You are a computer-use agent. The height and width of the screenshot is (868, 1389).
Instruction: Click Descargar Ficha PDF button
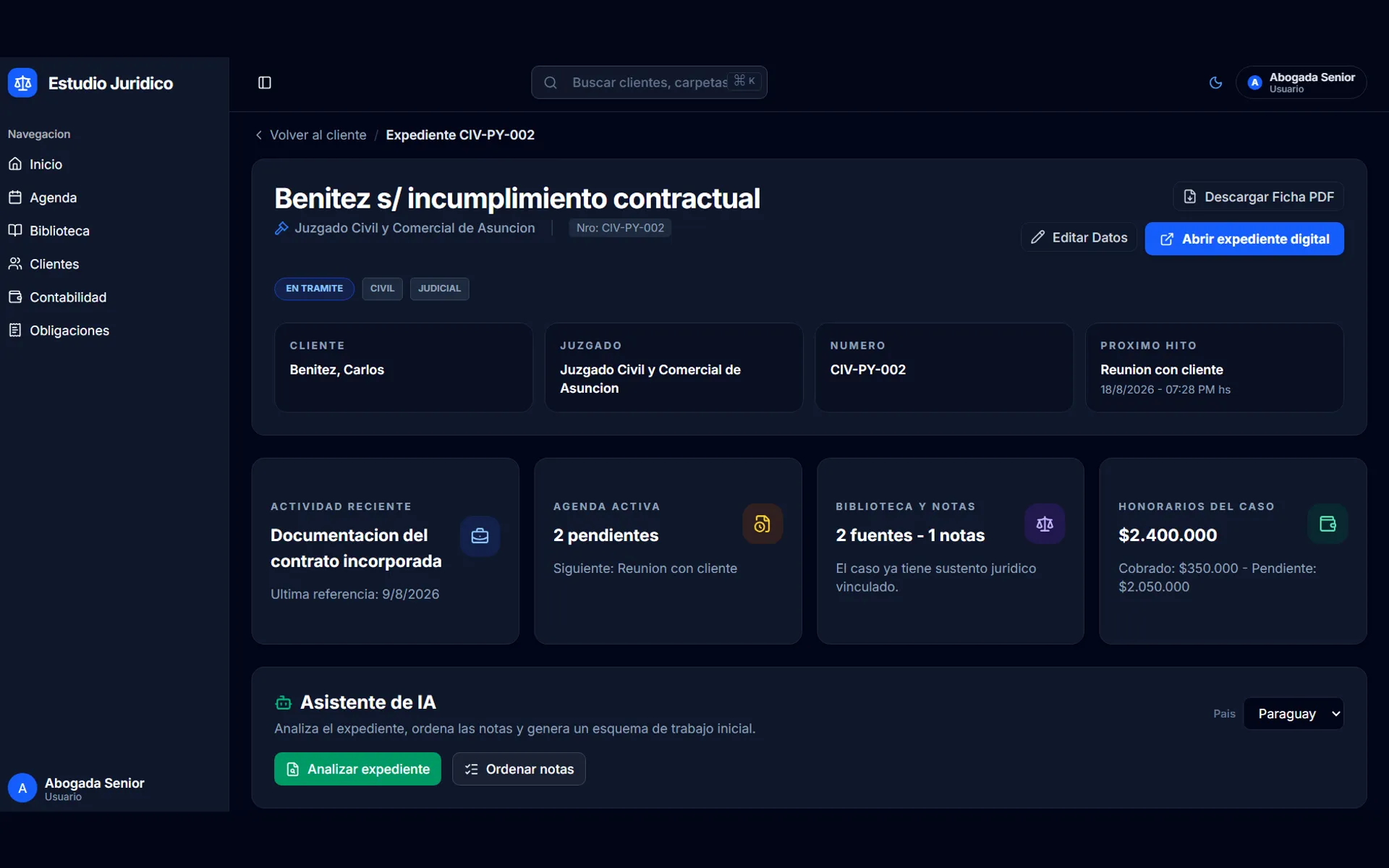(x=1258, y=197)
